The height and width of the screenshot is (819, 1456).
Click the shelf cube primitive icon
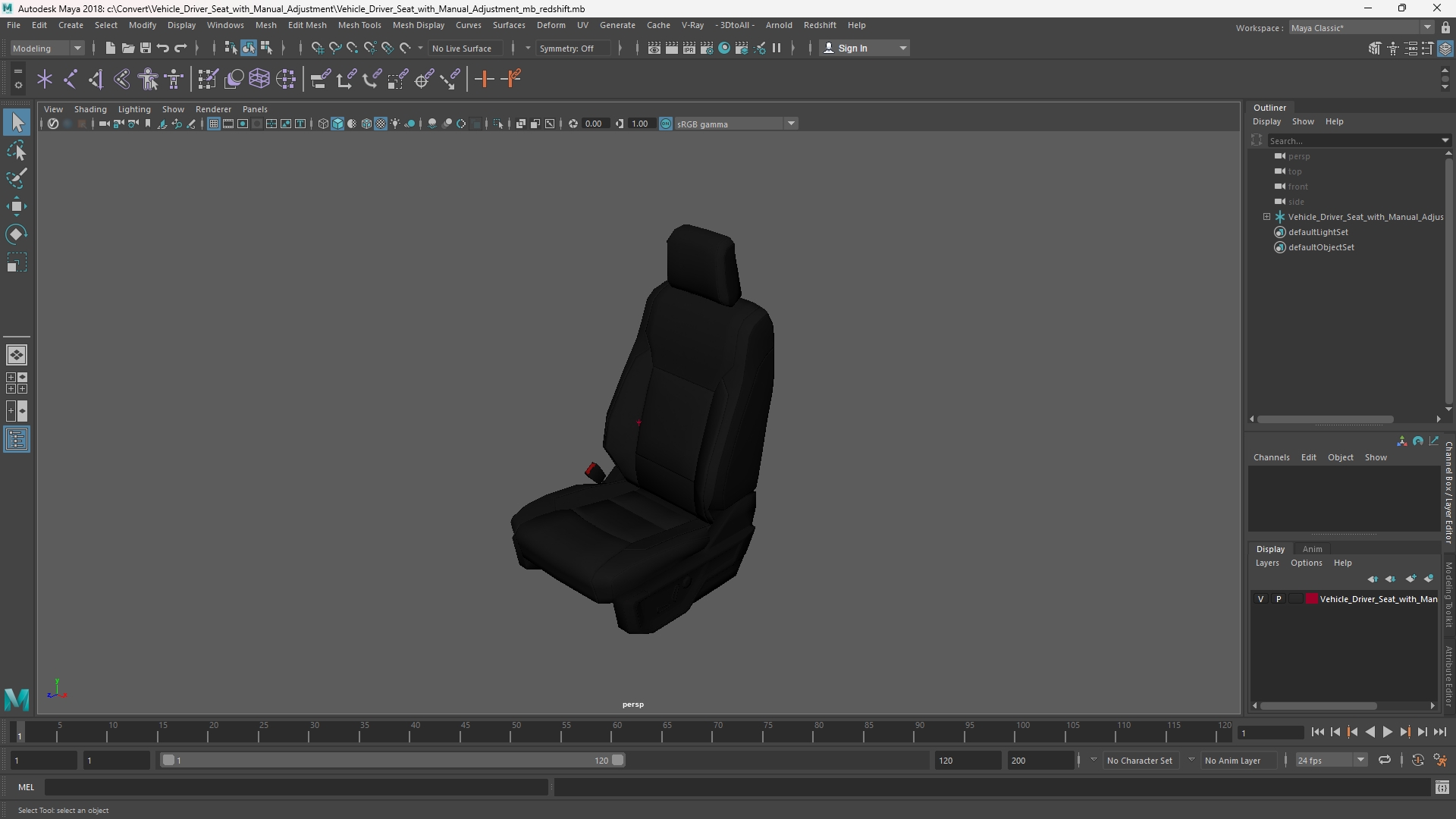pos(259,79)
